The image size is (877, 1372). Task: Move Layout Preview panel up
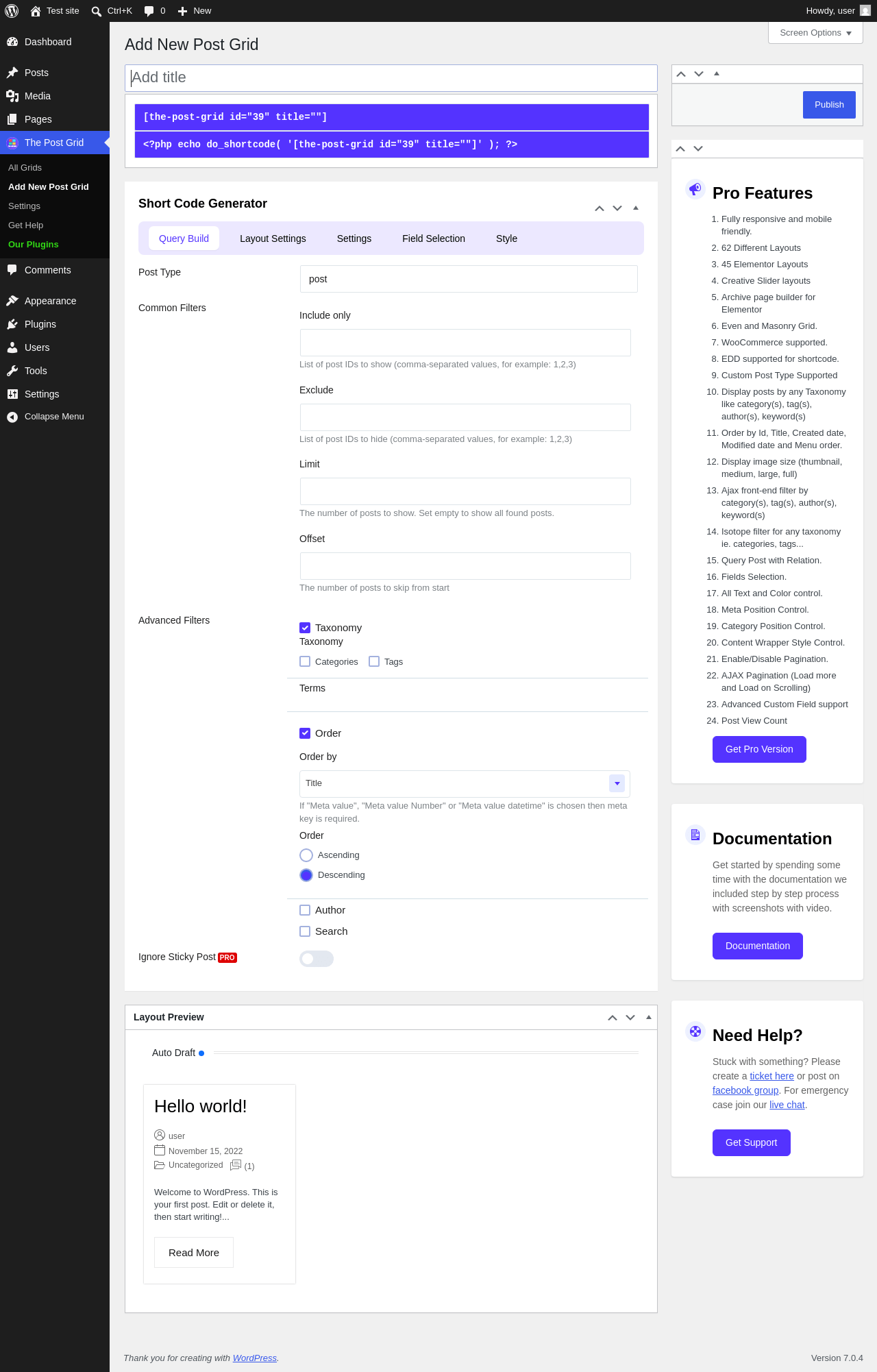click(x=613, y=1017)
